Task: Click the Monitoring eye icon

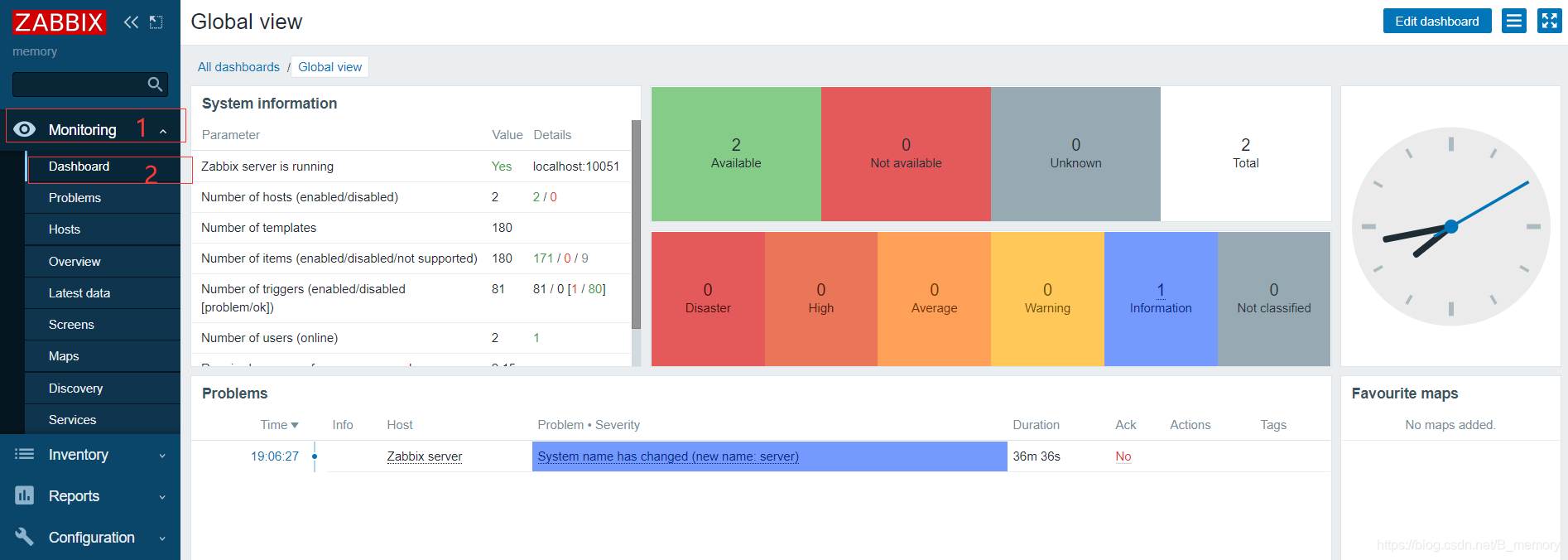Action: click(25, 129)
